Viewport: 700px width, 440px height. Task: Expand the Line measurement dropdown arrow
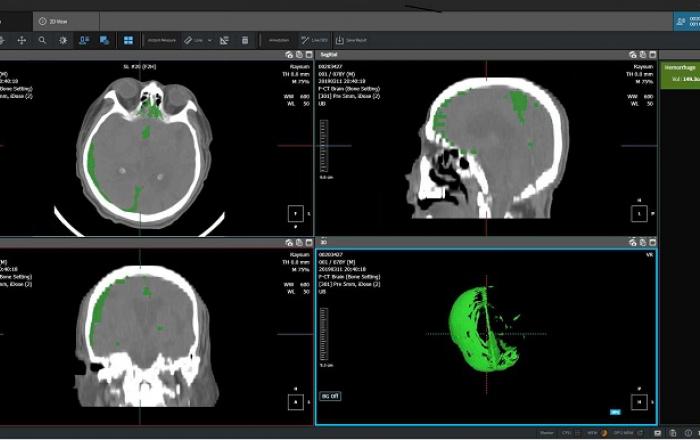click(x=209, y=40)
